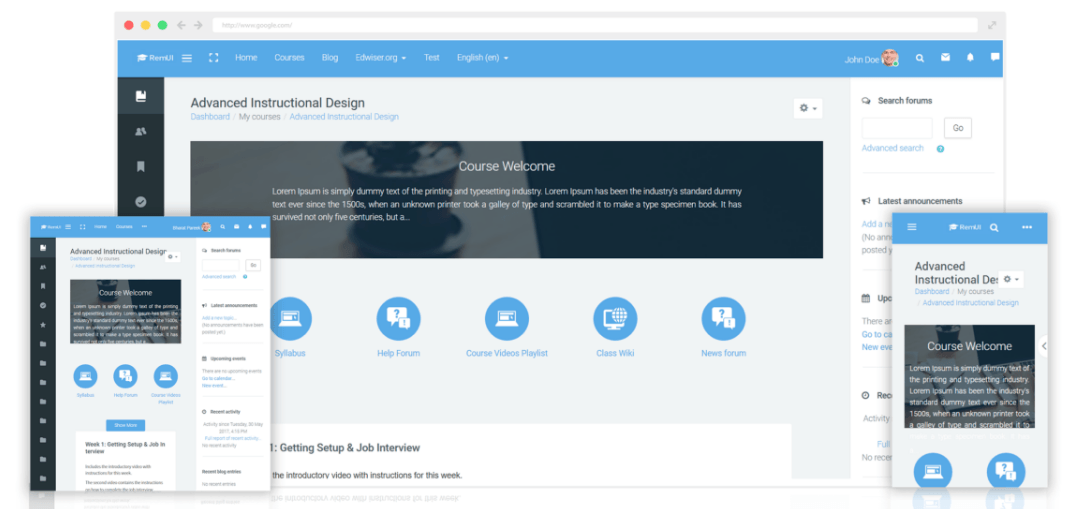Open the Help Forum circle icon

pos(399,319)
